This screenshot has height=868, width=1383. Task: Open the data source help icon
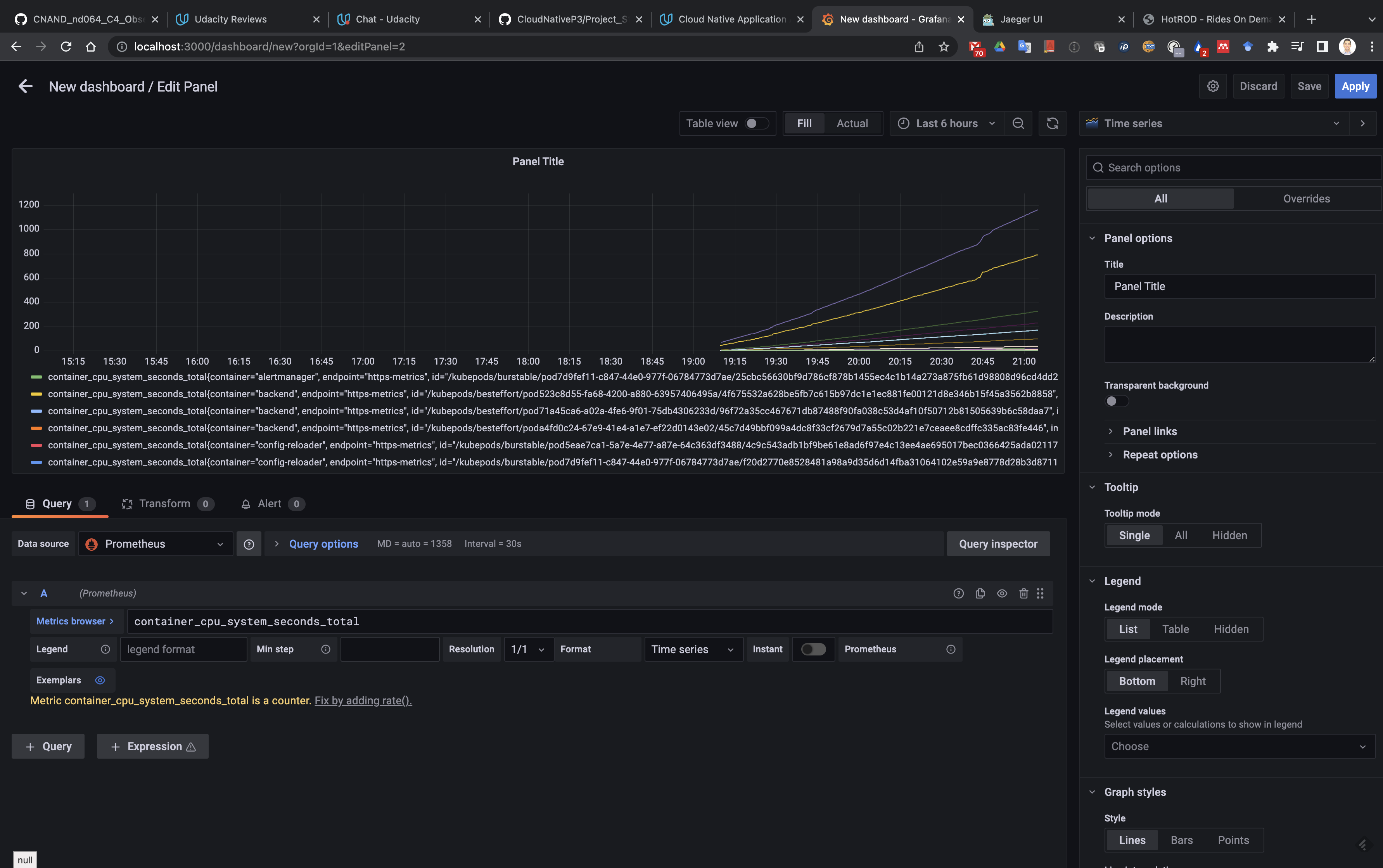tap(249, 544)
